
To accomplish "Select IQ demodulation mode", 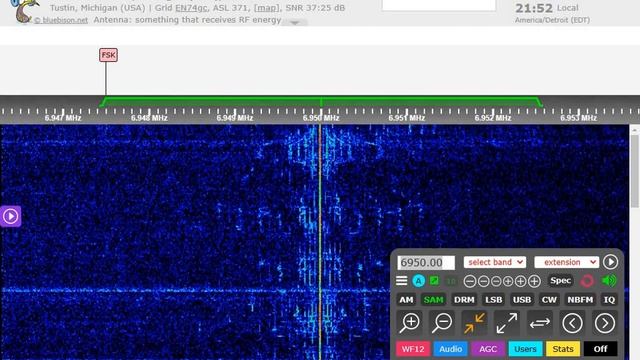I will coord(609,300).
